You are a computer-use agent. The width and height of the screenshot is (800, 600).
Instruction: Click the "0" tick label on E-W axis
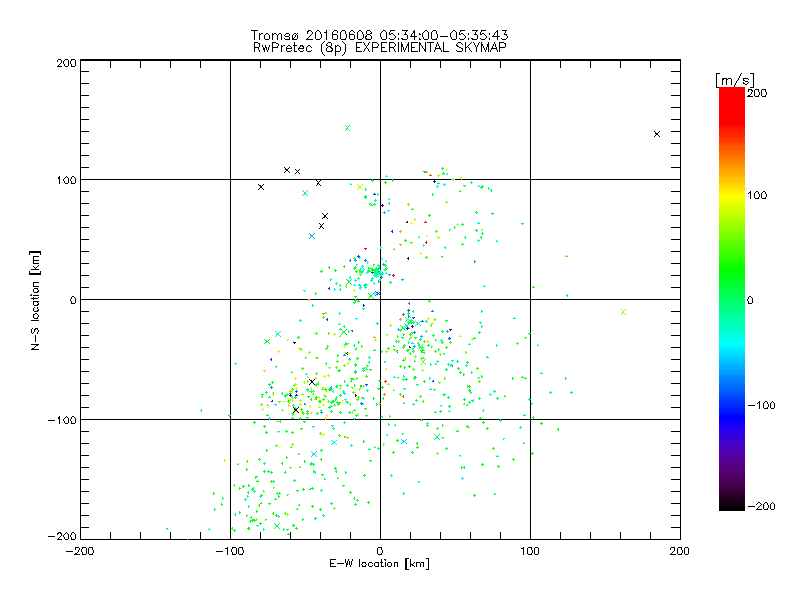coord(380,551)
